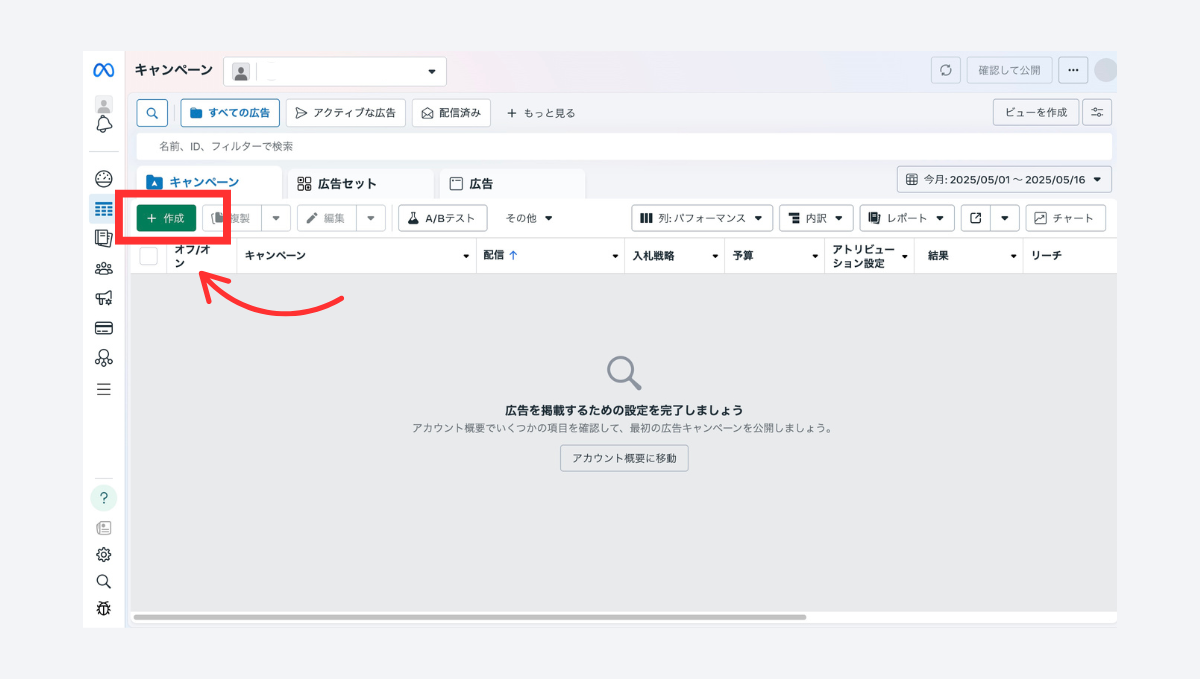Open events manager node icon
The image size is (1200, 679).
pyautogui.click(x=104, y=357)
